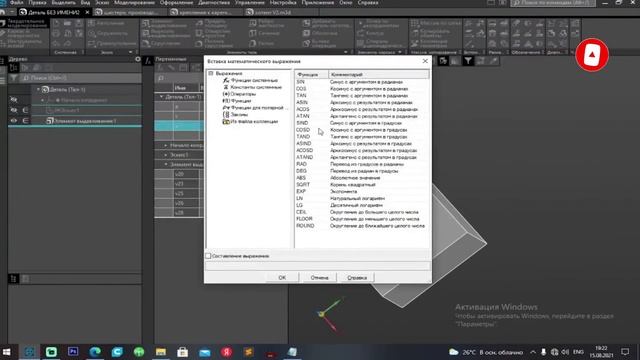The image size is (640, 360).
Task: Click the filter funnel icon in the tree panel
Action: pyautogui.click(x=13, y=78)
